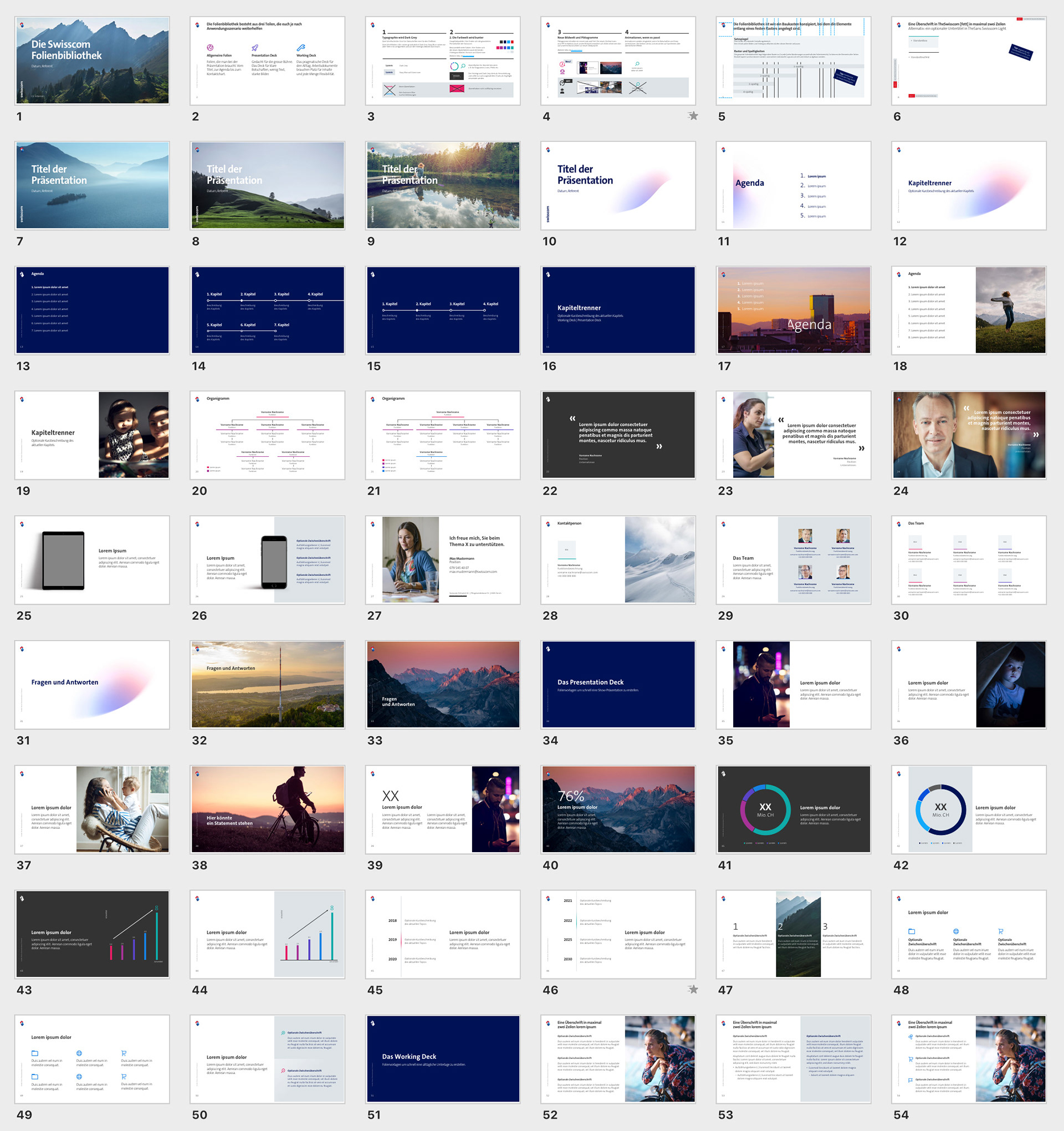Screen dimensions: 1064x1131
Task: Click the transition star icon under slide 4
Action: [x=693, y=116]
